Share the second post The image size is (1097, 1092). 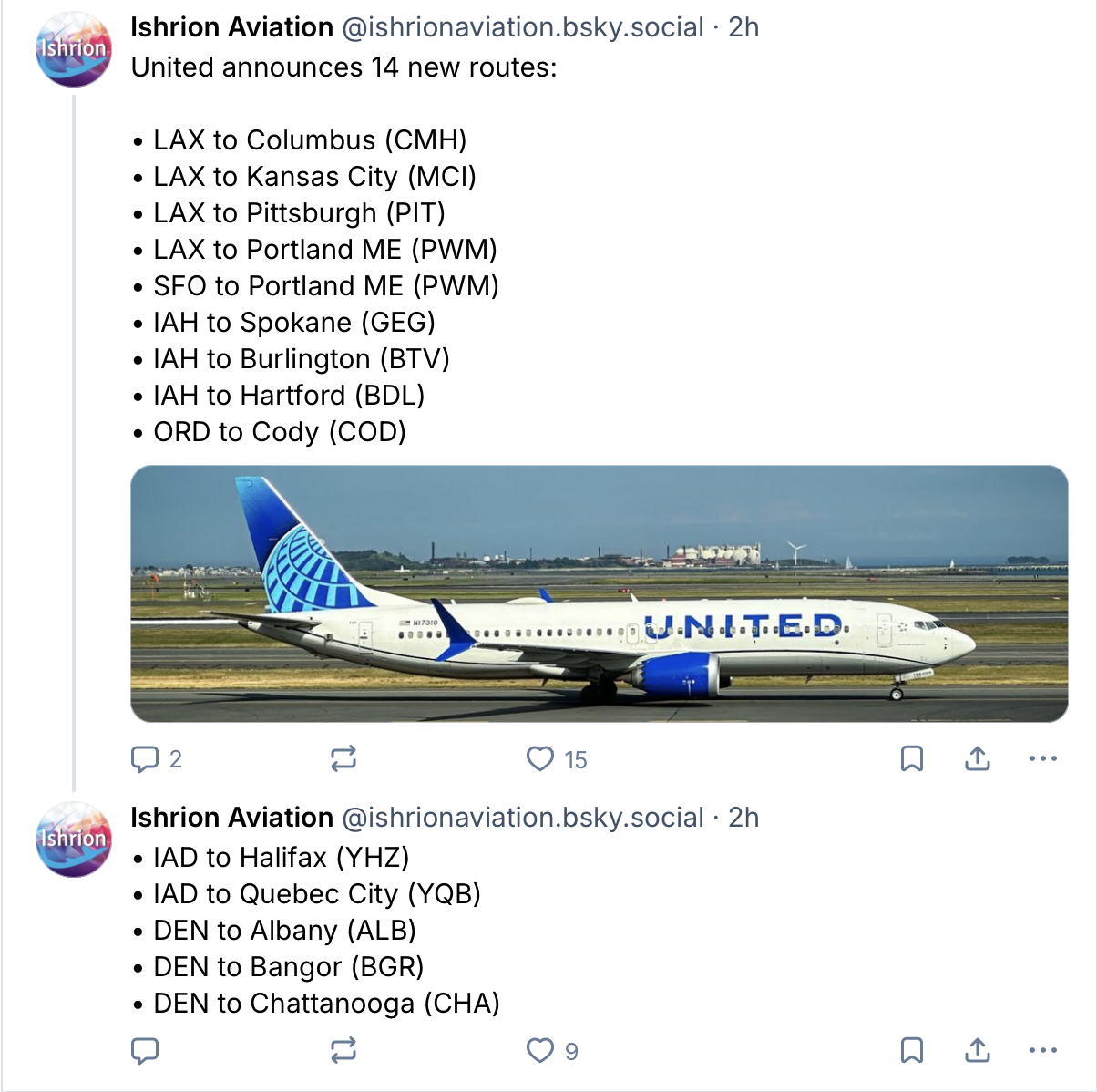(x=977, y=1050)
